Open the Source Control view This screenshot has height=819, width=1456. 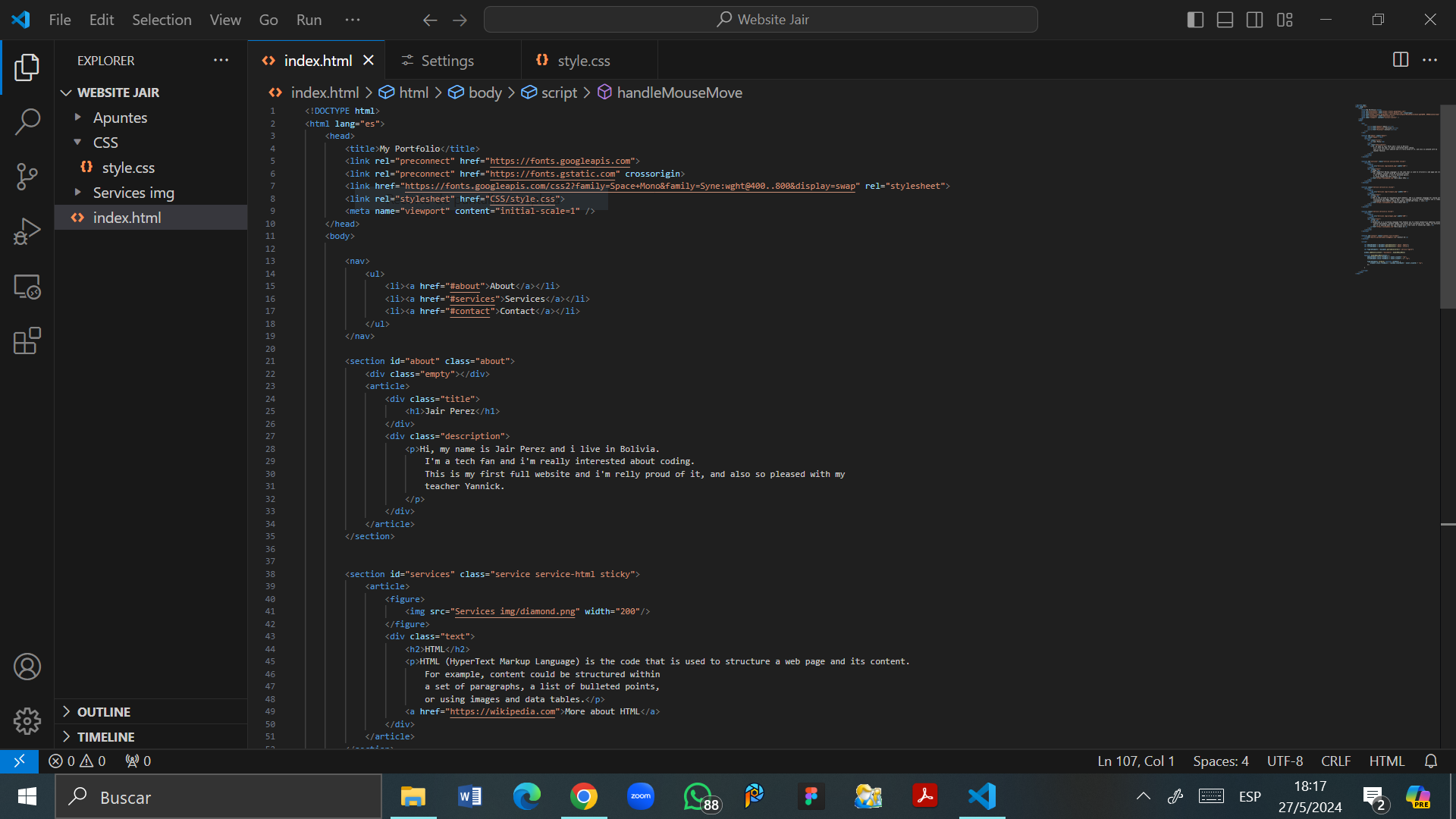pos(27,177)
